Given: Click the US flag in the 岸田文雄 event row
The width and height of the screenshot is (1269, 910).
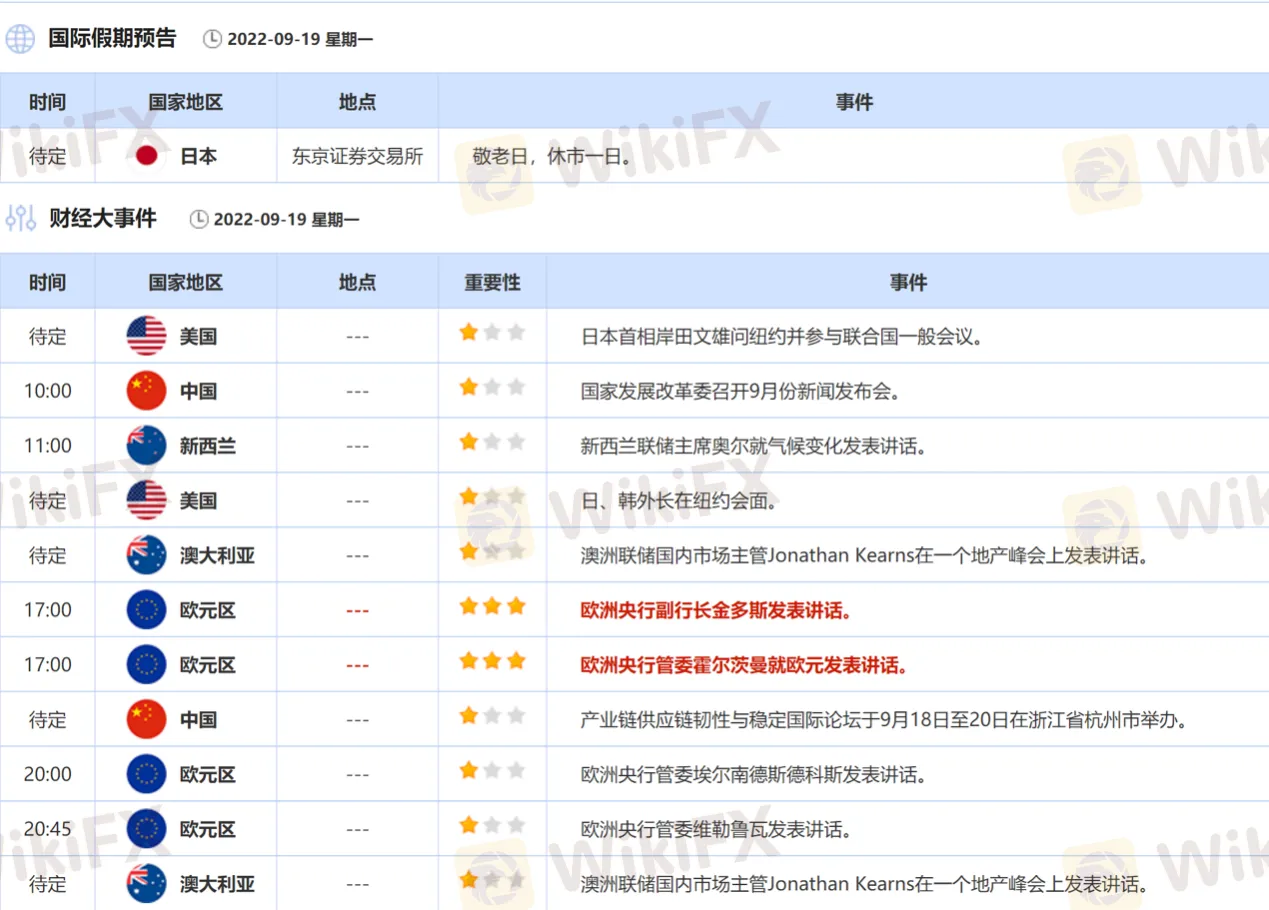Looking at the screenshot, I should [147, 336].
